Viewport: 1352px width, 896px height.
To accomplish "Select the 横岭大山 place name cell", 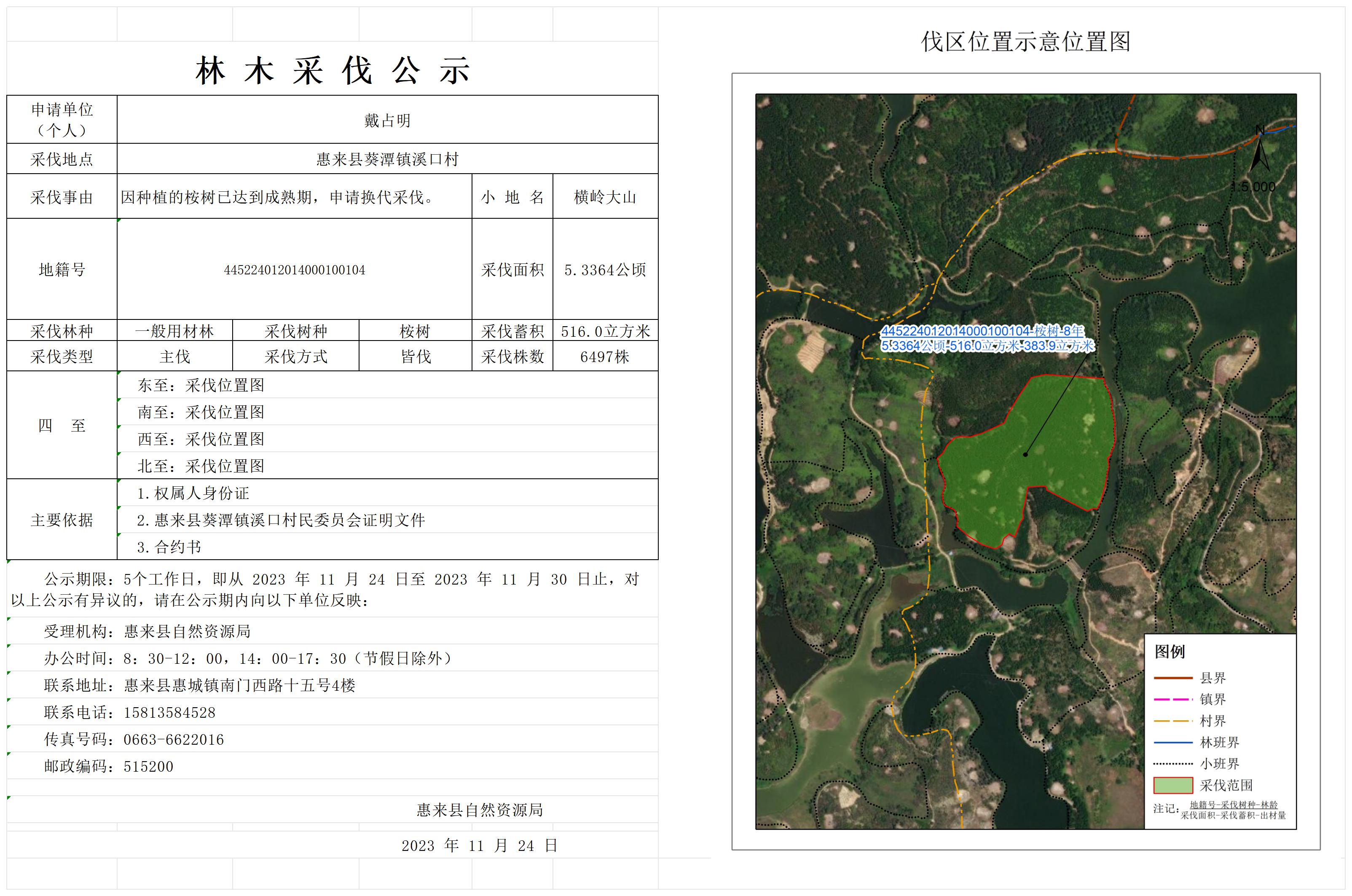I will 605,197.
